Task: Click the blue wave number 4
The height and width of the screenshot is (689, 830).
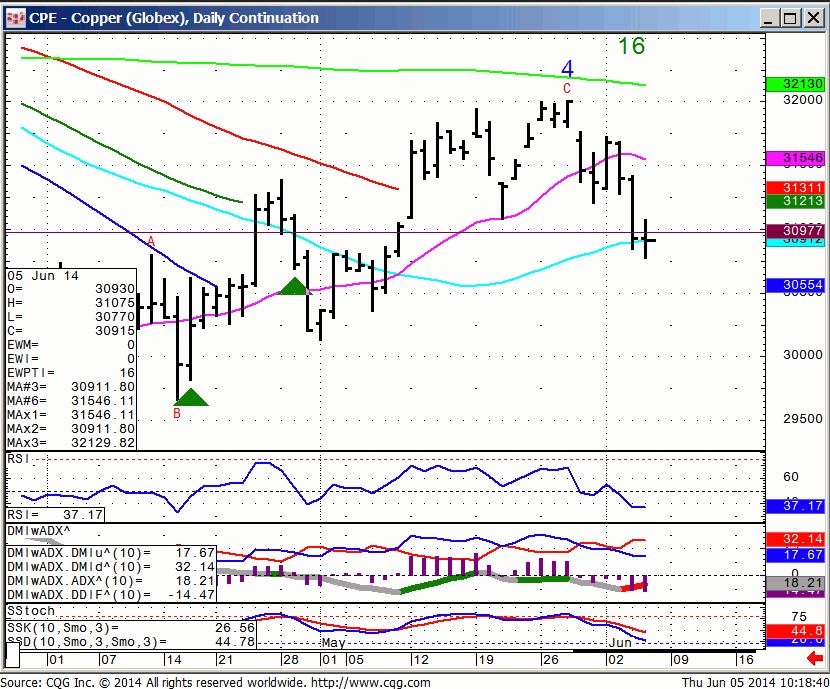Action: (x=567, y=69)
